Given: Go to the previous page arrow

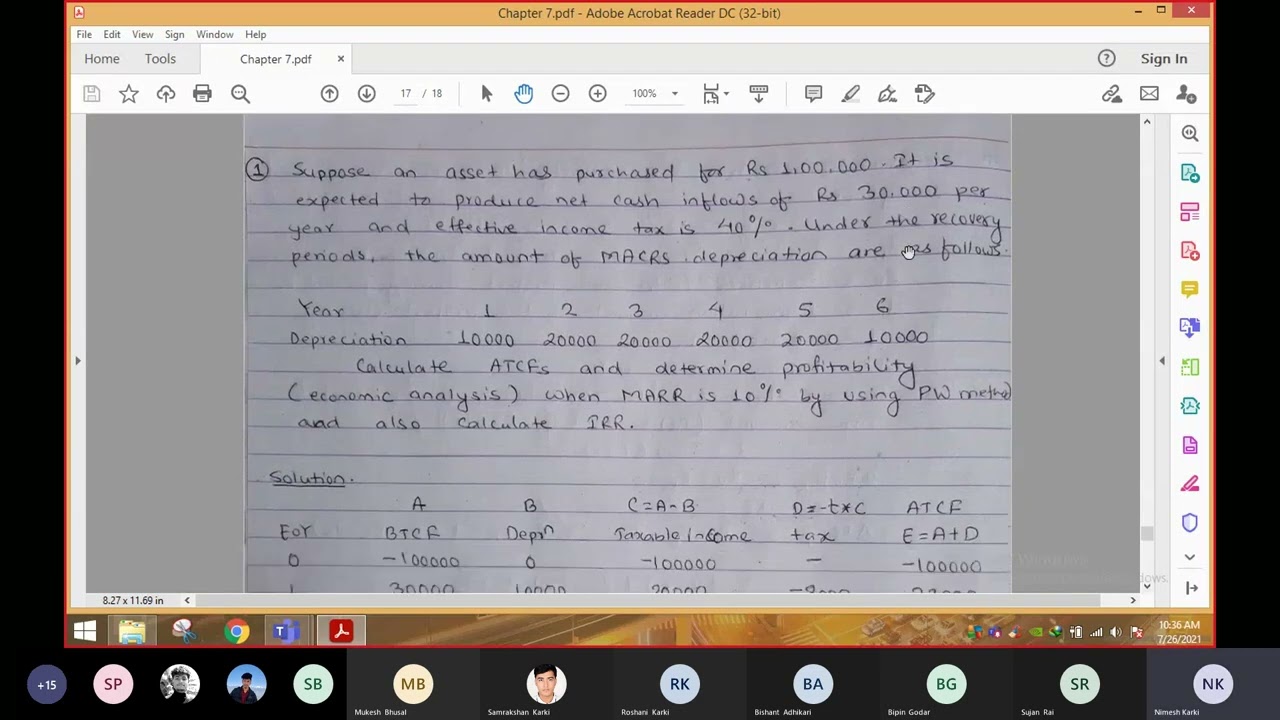Looking at the screenshot, I should click(329, 94).
